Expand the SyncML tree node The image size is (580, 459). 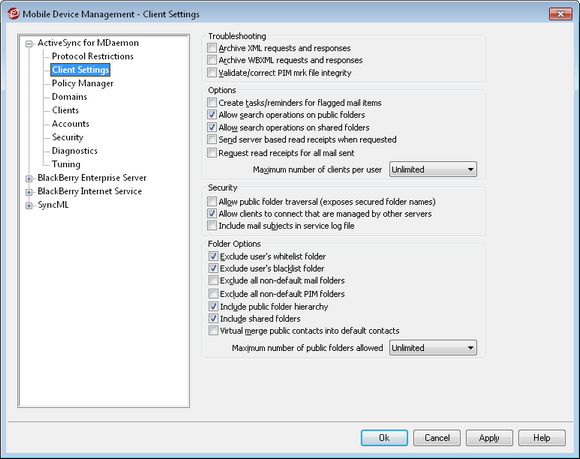tap(29, 206)
